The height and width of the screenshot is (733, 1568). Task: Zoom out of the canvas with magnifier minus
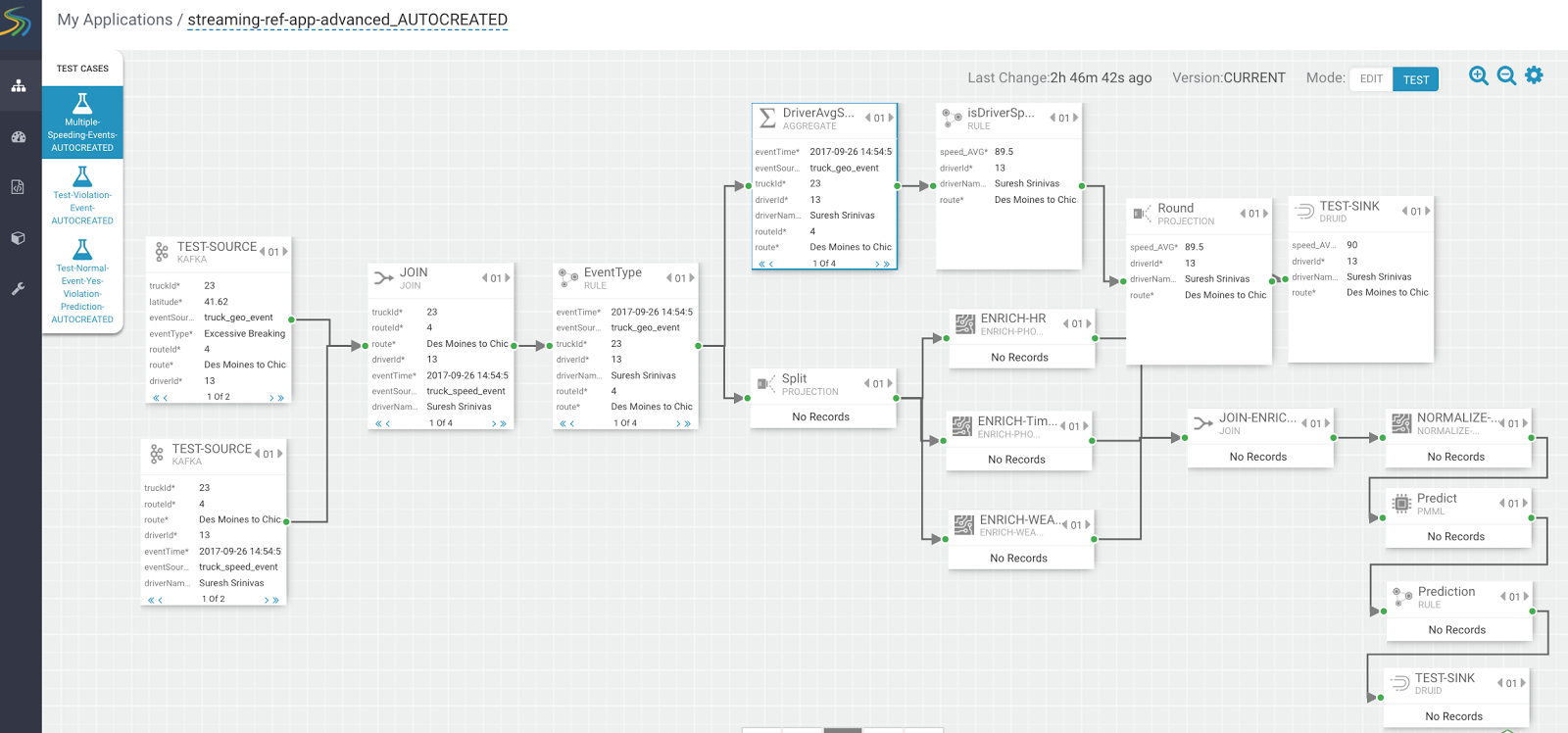point(1506,75)
